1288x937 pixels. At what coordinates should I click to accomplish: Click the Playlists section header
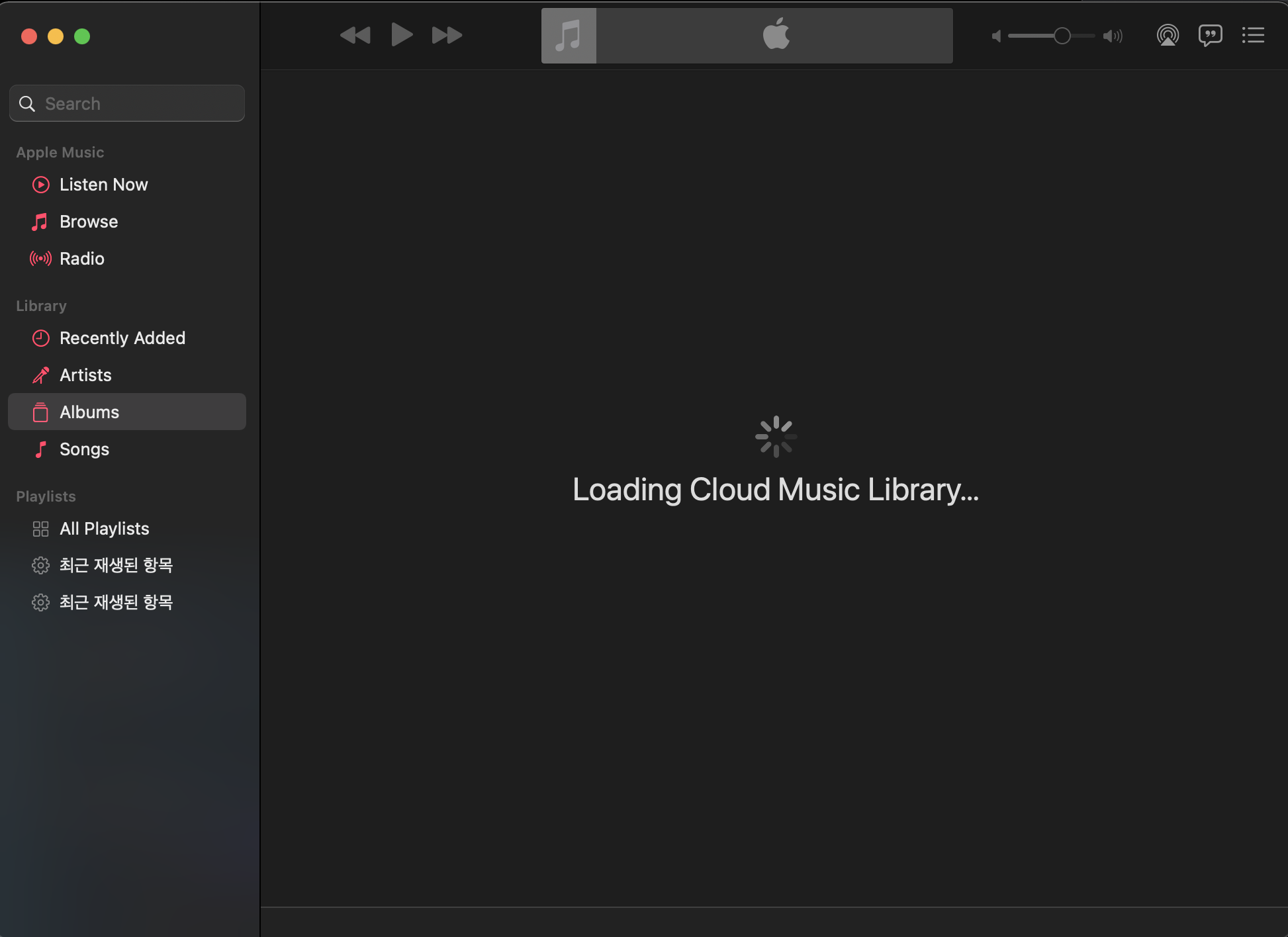46,496
